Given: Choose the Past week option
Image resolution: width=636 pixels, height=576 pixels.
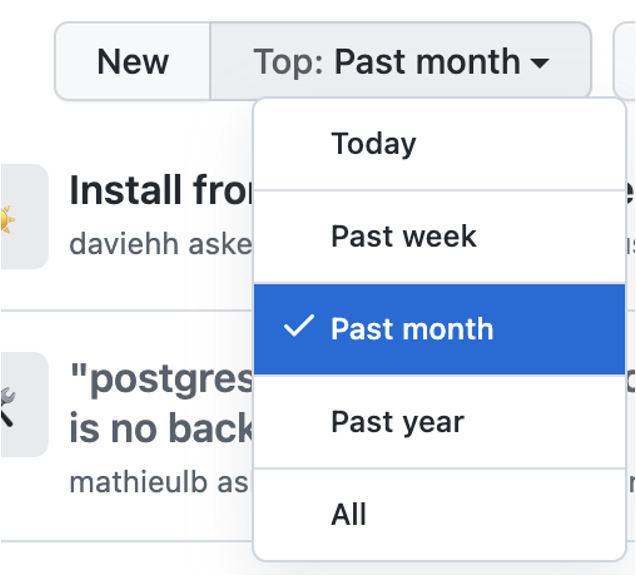Looking at the screenshot, I should coord(439,236).
